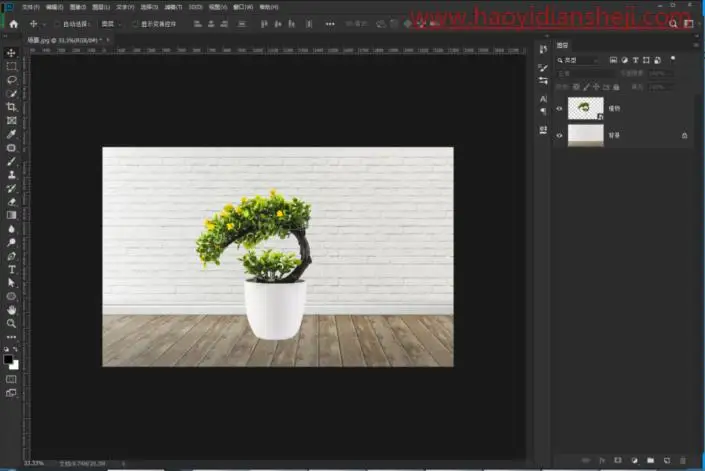Open the layer filter type dropdown
Screen dimensions: 705x471
coord(578,60)
